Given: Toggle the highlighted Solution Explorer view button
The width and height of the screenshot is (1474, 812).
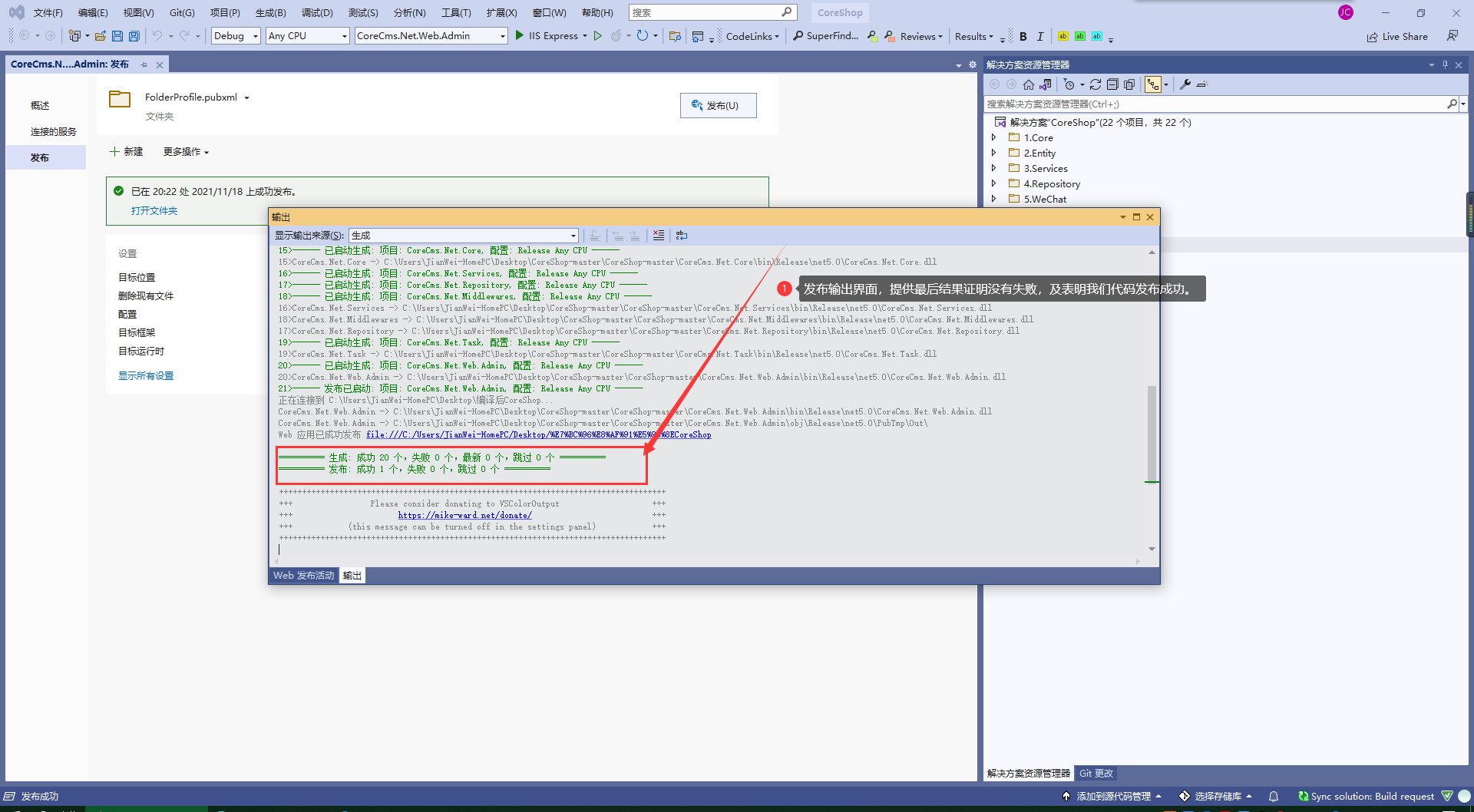Looking at the screenshot, I should [x=1152, y=84].
